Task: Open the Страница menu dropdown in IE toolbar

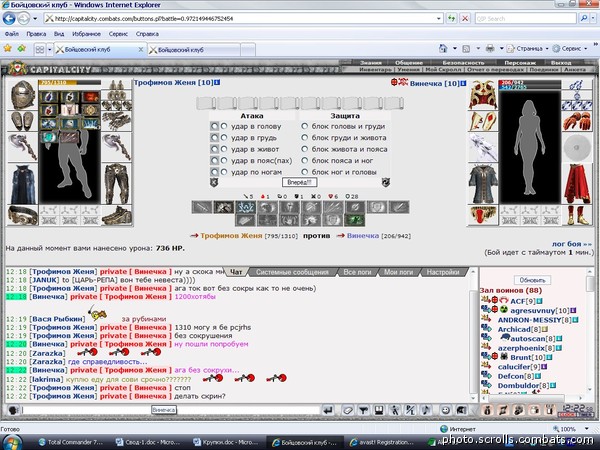Action: point(547,49)
